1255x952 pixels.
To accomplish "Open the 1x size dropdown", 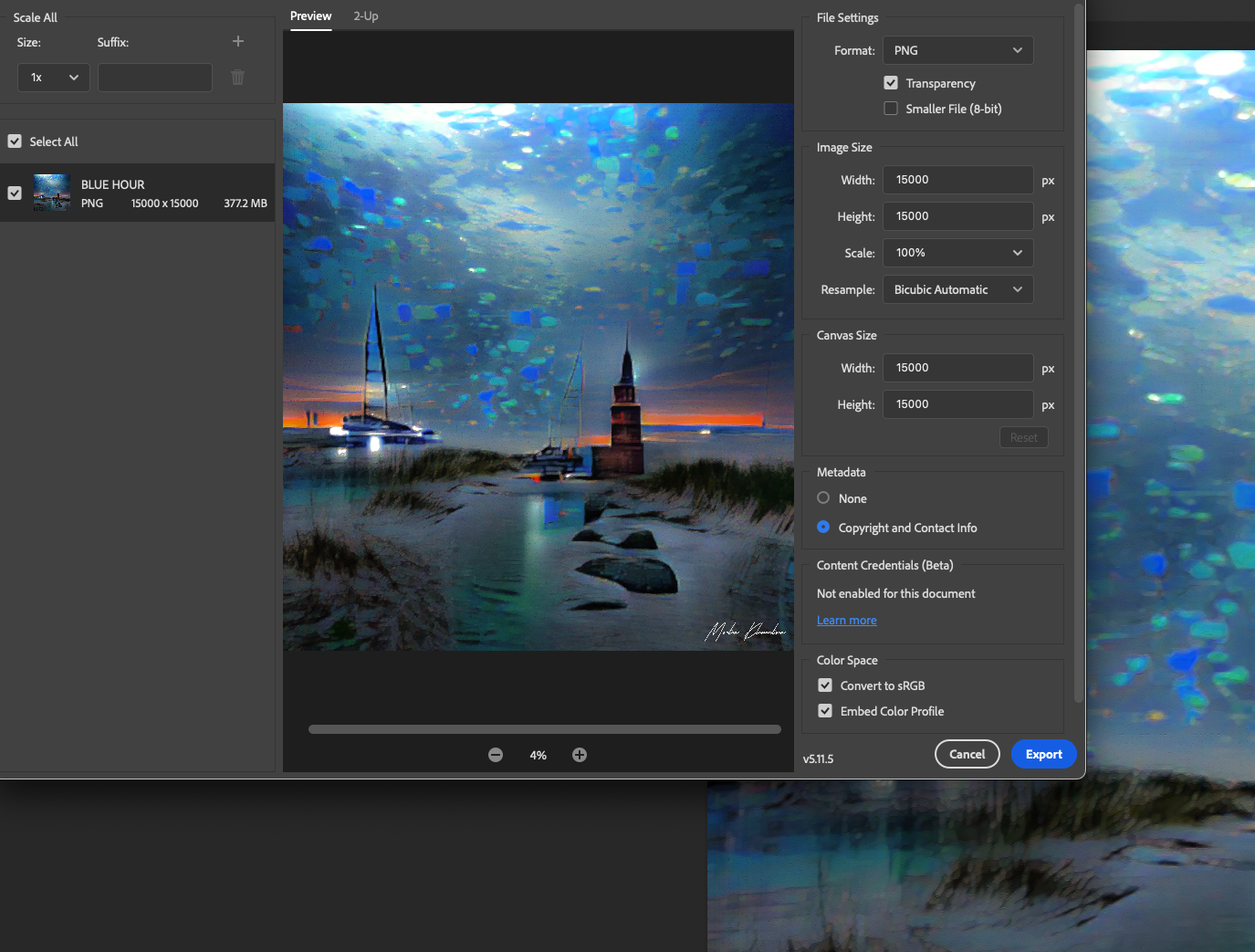I will click(x=54, y=78).
